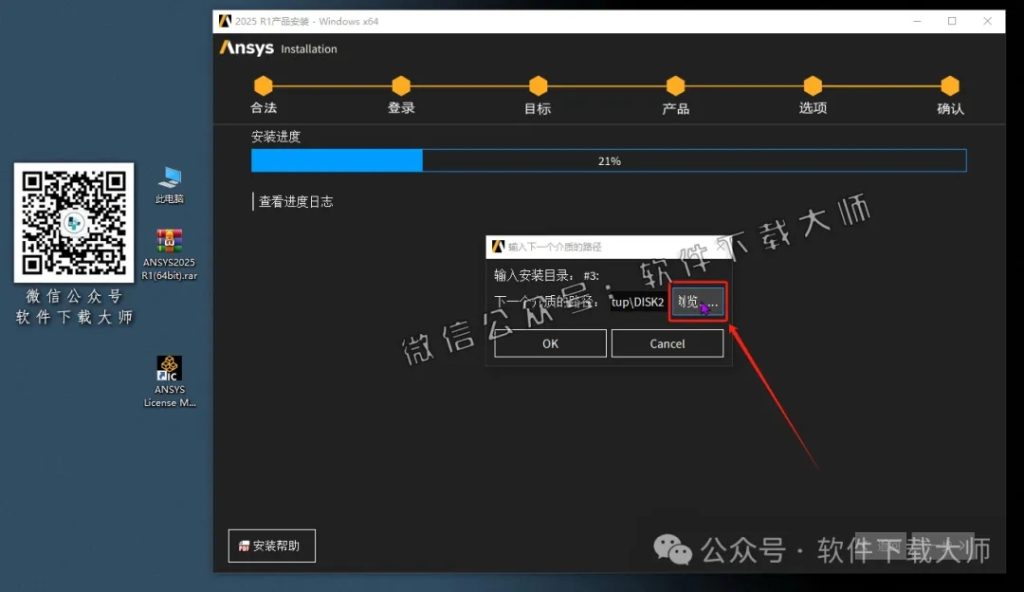Screen dimensions: 1024x592
Task: Click the 确认 hexagon step icon
Action: point(948,87)
